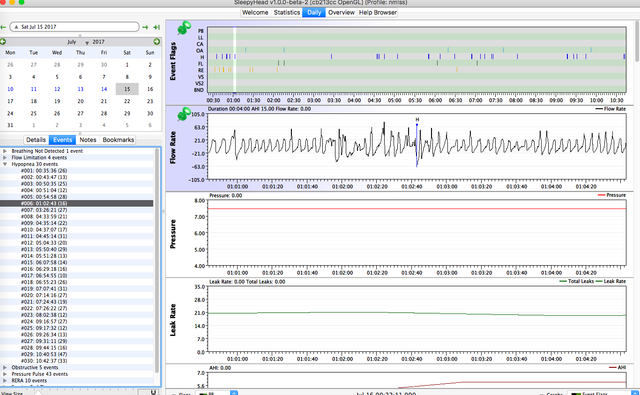The image size is (640, 395).
Task: Expand RERA 10 events
Action: (x=5, y=380)
